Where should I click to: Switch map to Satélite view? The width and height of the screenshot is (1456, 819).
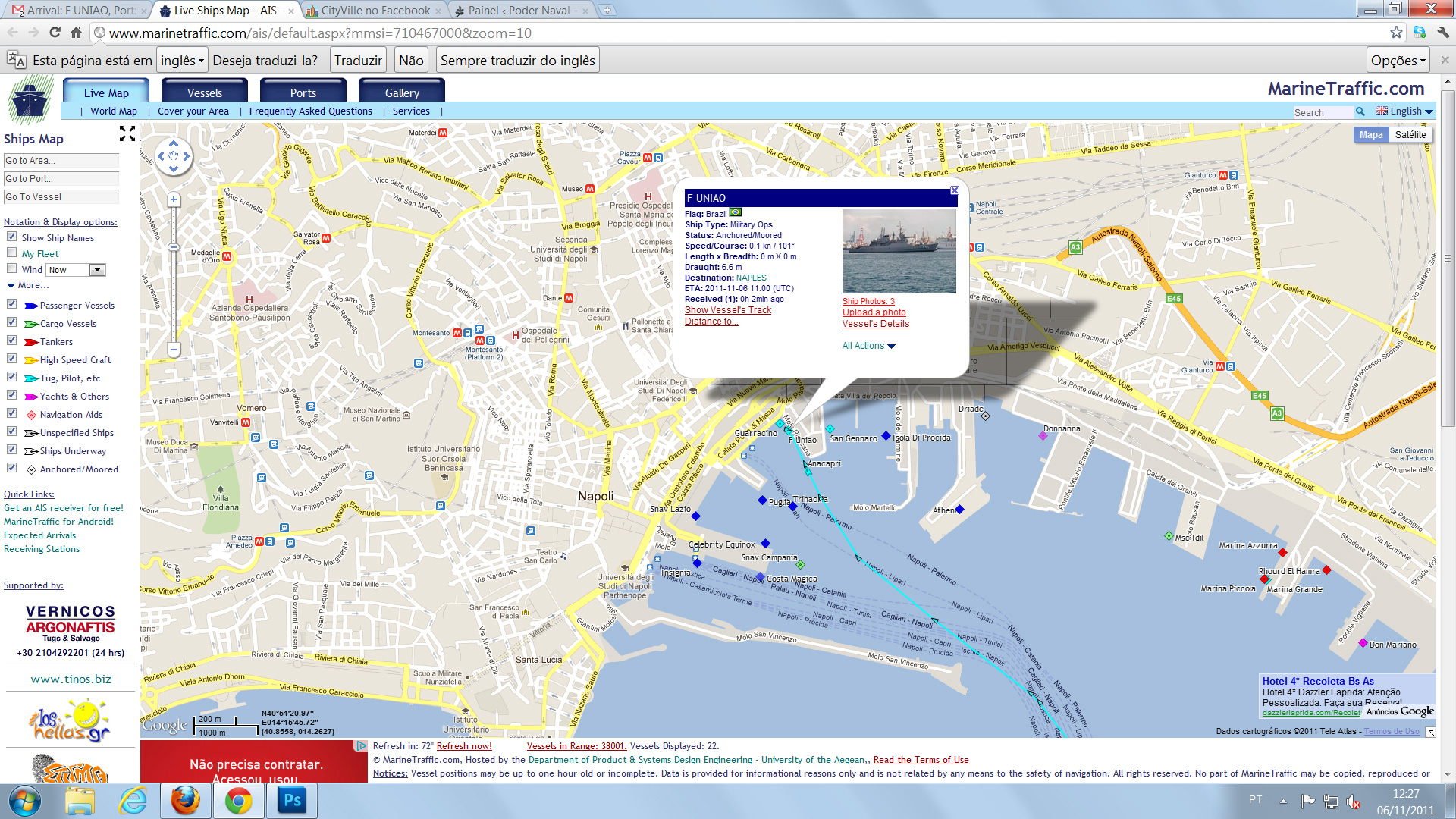pyautogui.click(x=1410, y=135)
